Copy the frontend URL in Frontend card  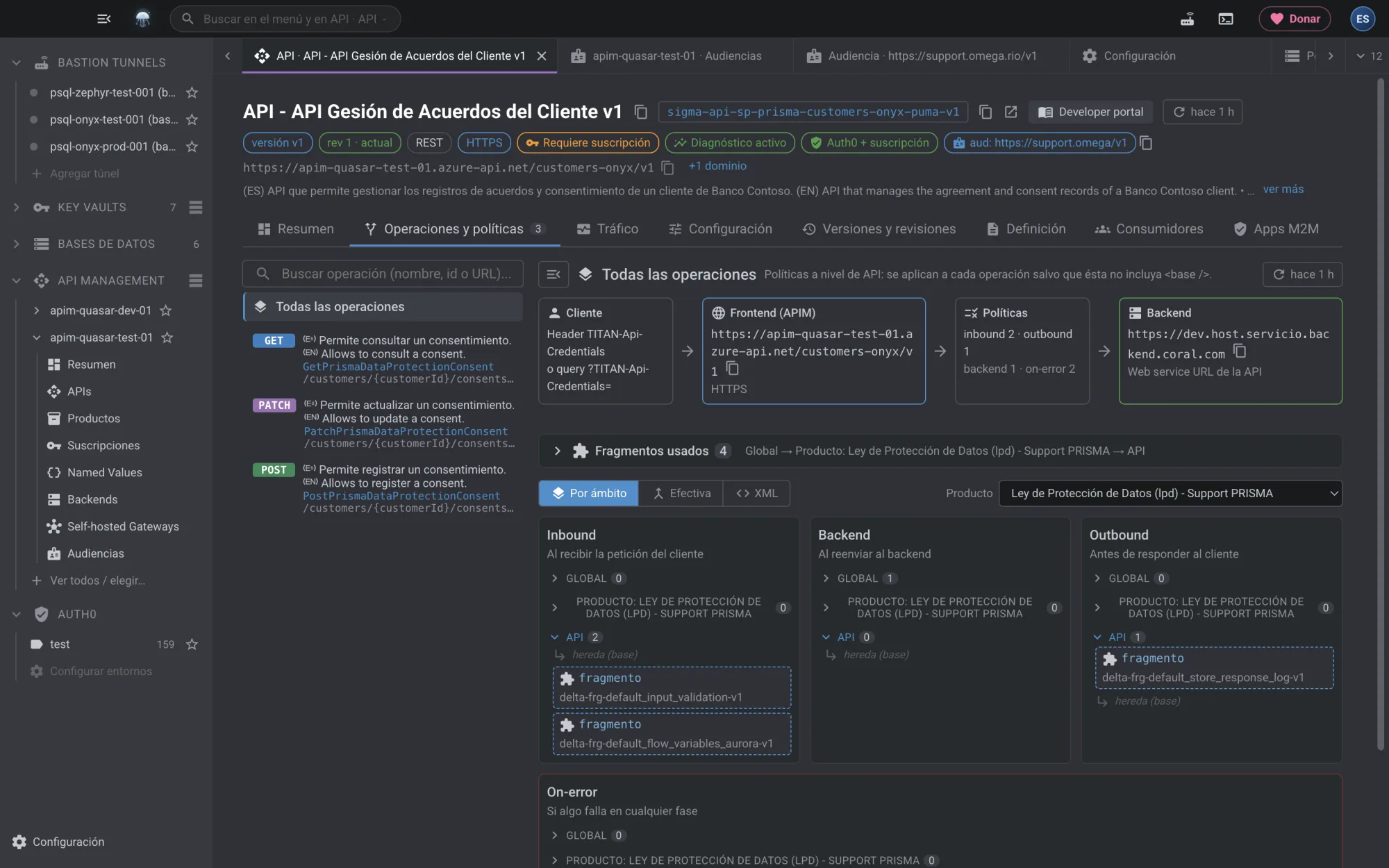pos(732,369)
